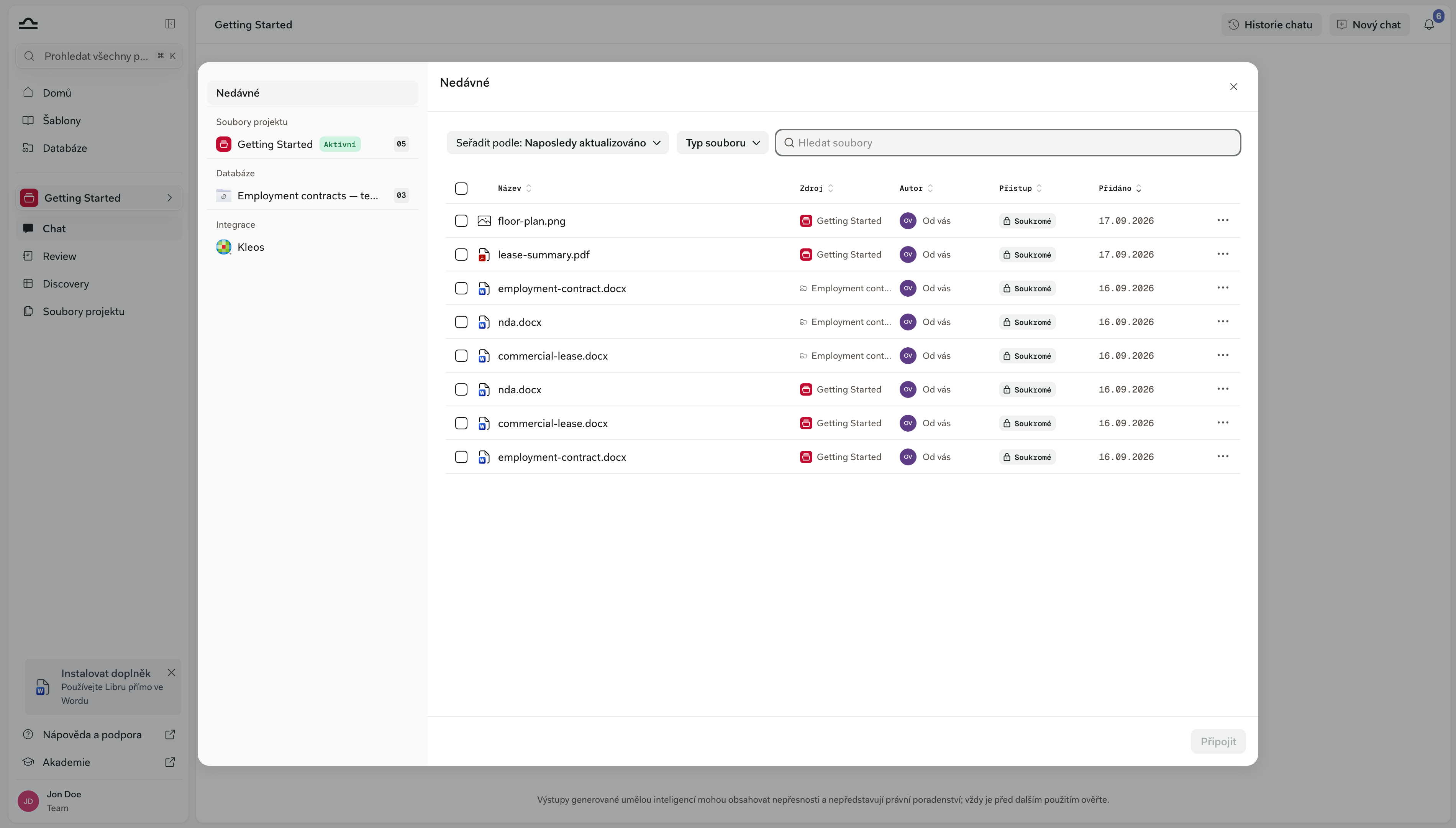Open Discovery in sidebar
This screenshot has width=1456, height=828.
coord(98,284)
